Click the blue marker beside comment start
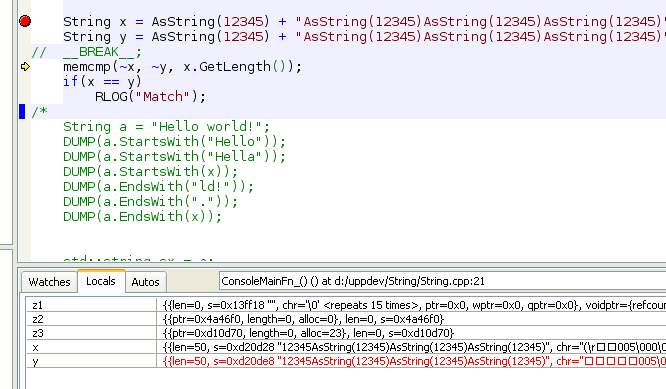This screenshot has height=389, width=666. click(22, 112)
